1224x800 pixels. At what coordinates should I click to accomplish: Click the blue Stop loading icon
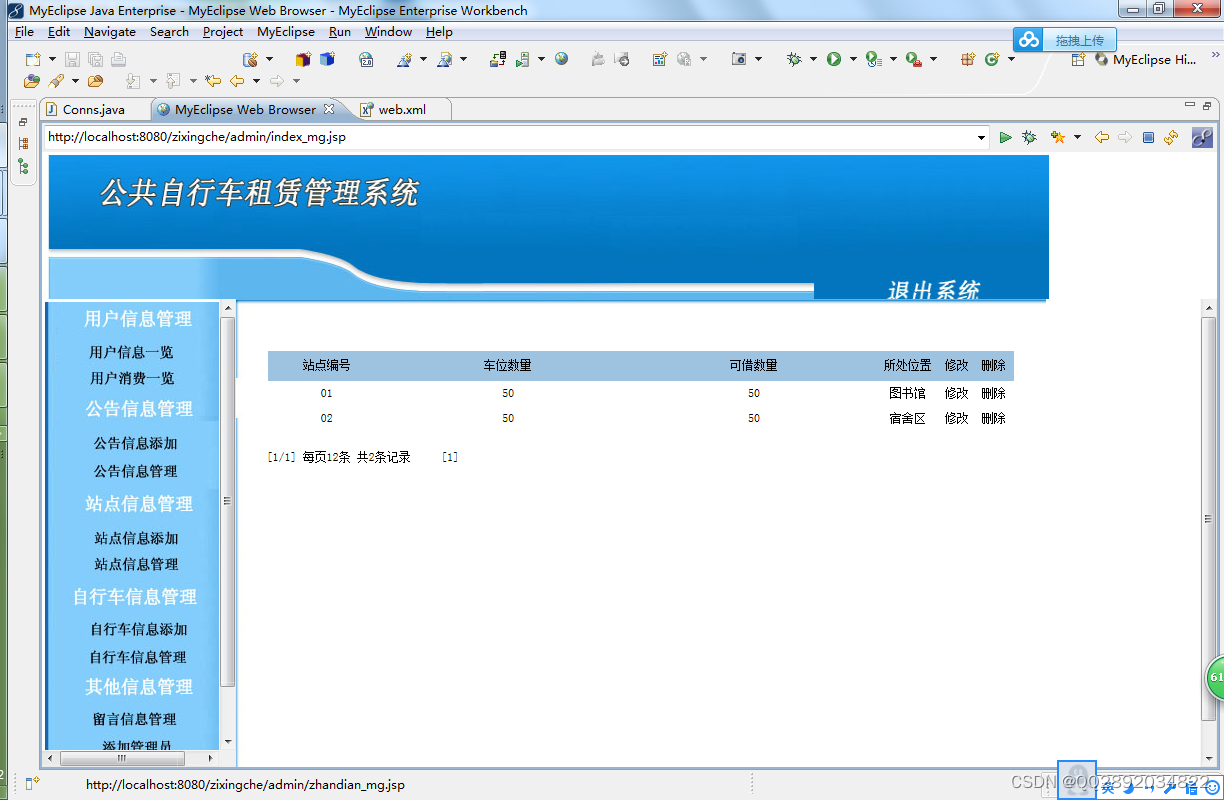click(x=1149, y=137)
